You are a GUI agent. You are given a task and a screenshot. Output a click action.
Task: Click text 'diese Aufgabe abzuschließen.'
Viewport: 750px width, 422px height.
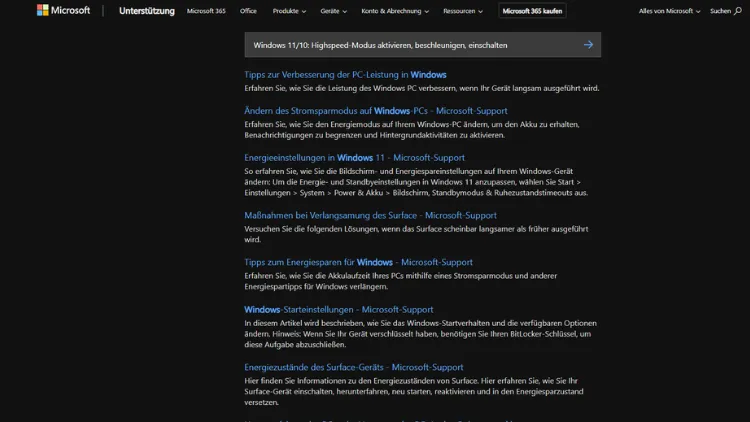295,344
